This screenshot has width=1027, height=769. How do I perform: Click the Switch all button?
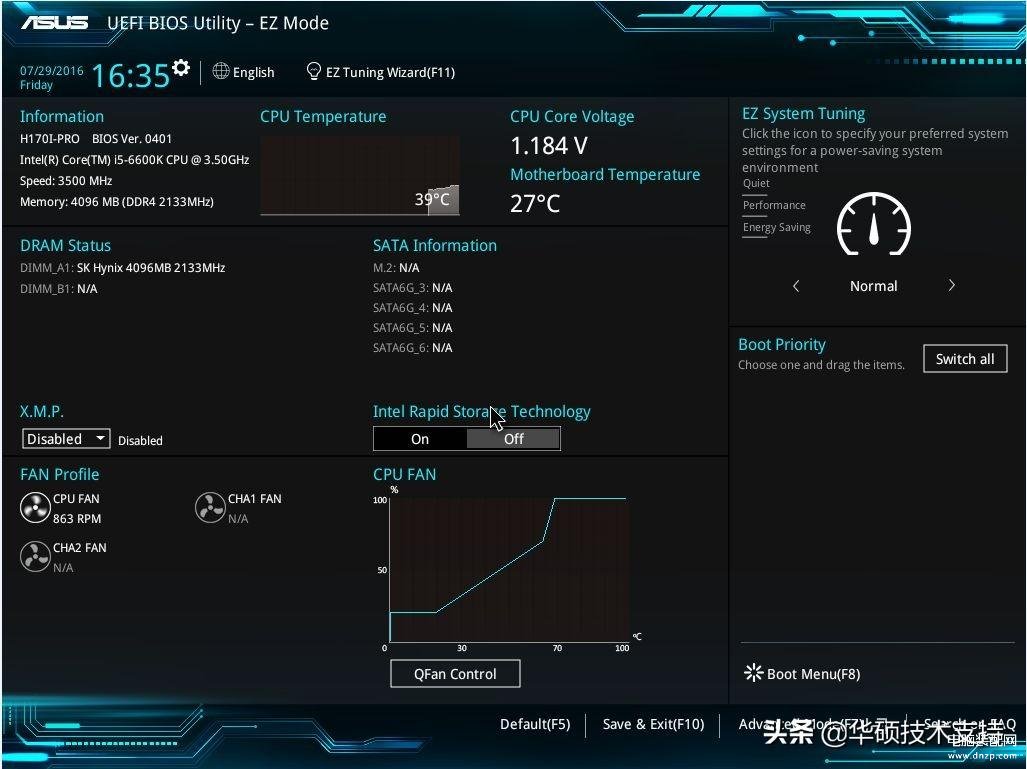pyautogui.click(x=965, y=359)
